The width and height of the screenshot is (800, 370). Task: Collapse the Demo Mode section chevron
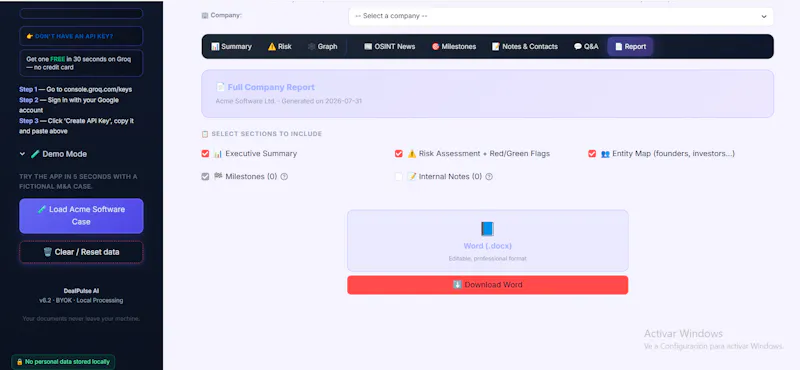tap(22, 154)
